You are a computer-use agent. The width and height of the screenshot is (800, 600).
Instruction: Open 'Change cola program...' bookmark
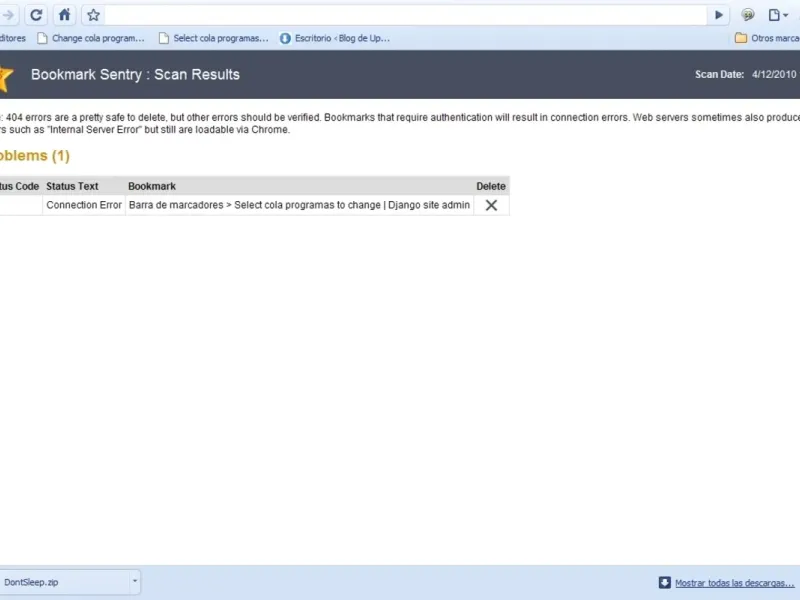point(91,38)
